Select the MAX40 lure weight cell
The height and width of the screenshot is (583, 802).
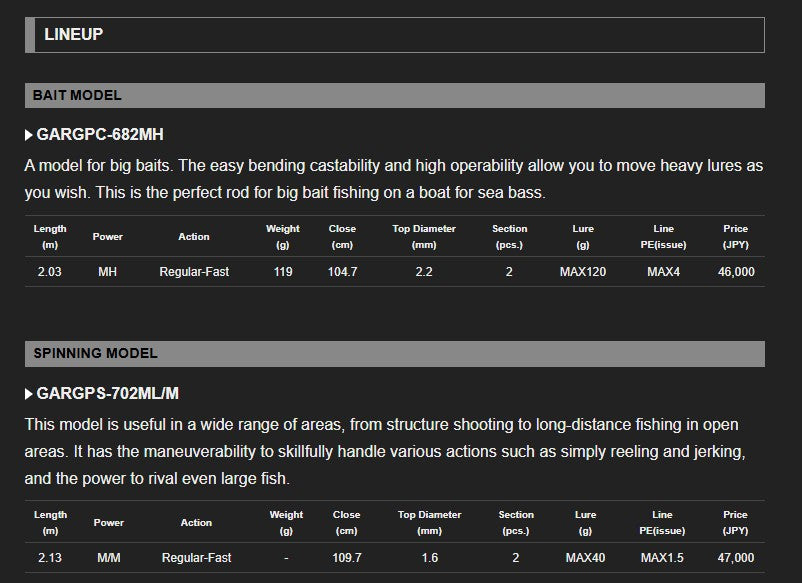click(585, 558)
